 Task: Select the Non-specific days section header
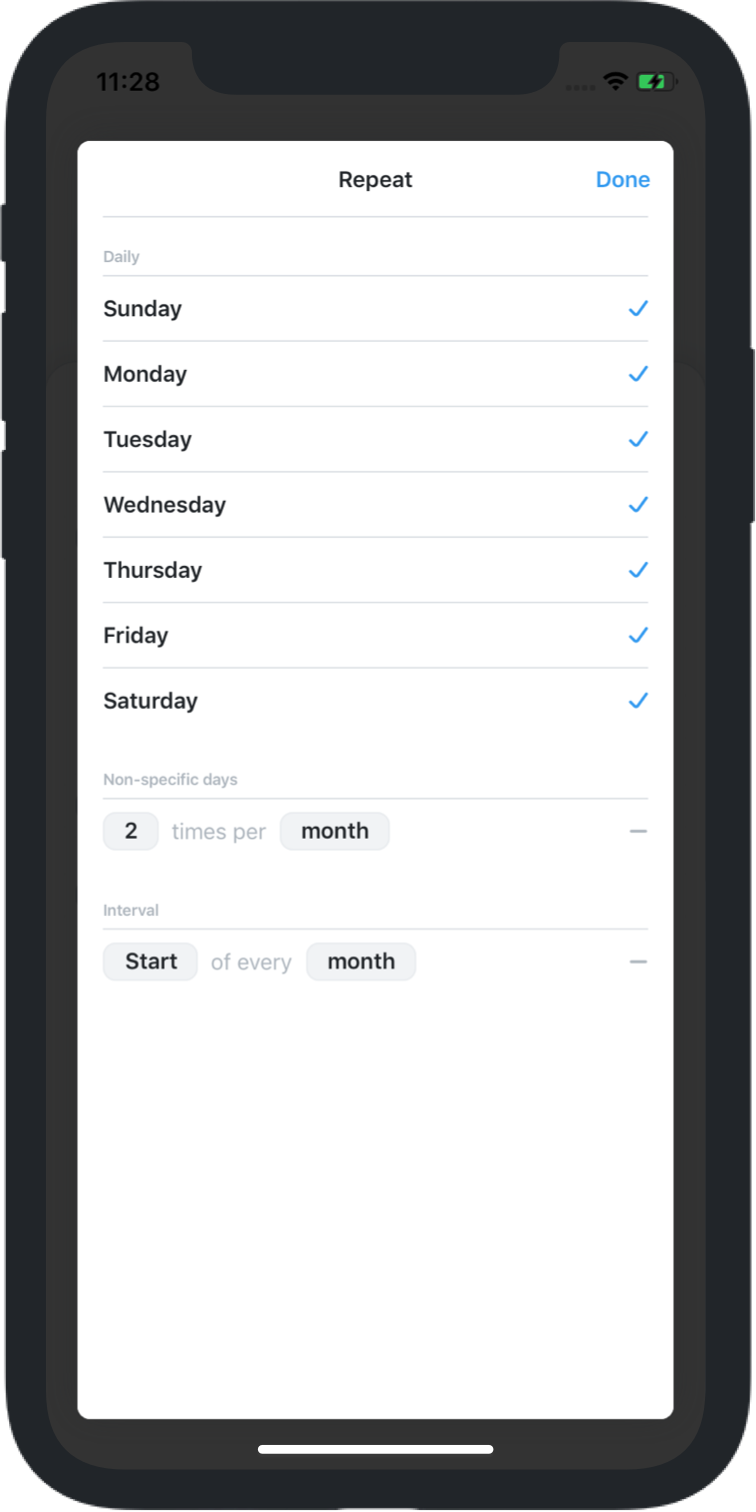tap(171, 779)
